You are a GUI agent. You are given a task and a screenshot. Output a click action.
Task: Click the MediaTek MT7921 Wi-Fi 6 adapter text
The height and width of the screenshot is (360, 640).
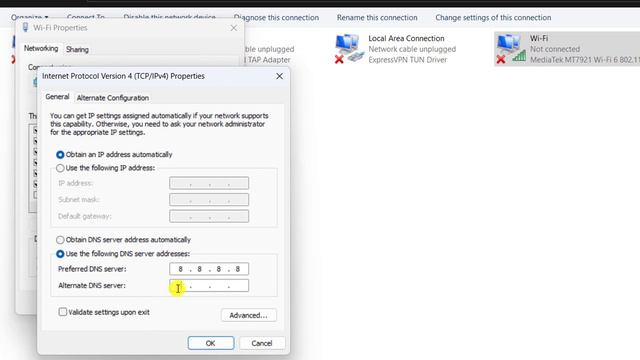pyautogui.click(x=585, y=60)
